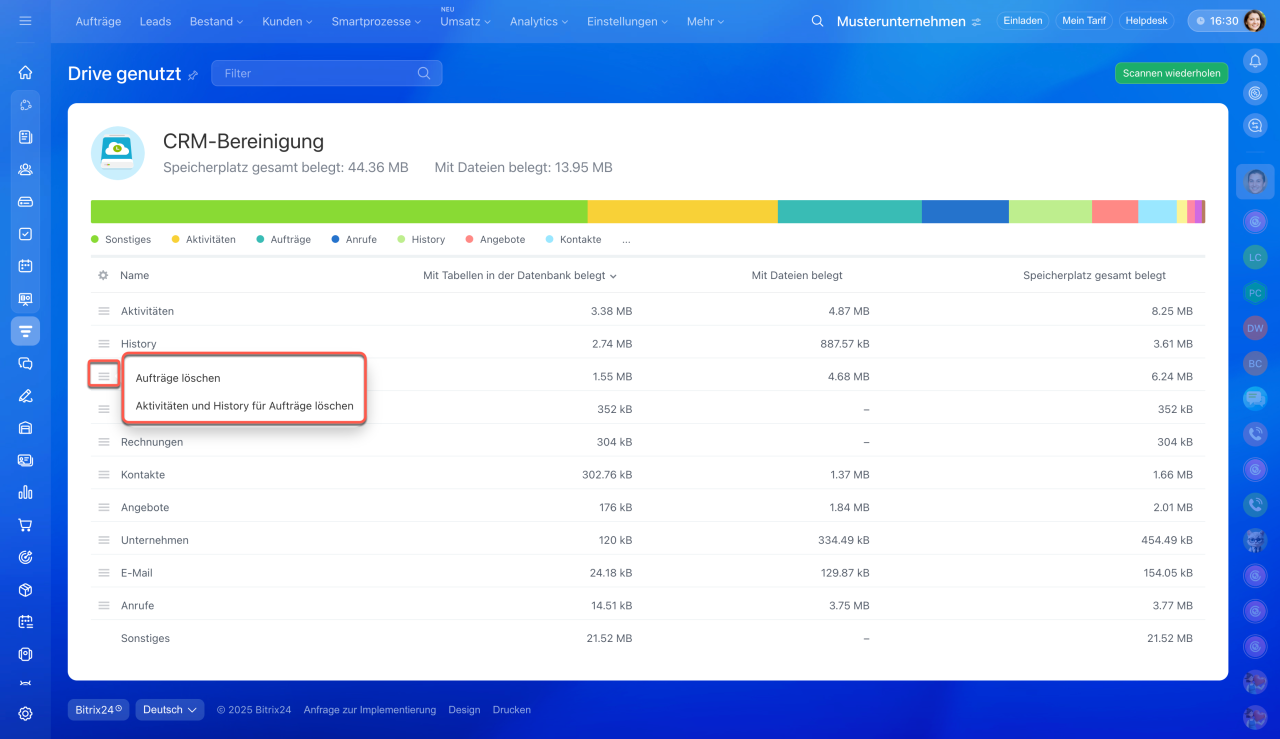Open the notifications bell icon
The image size is (1280, 739).
click(1255, 61)
